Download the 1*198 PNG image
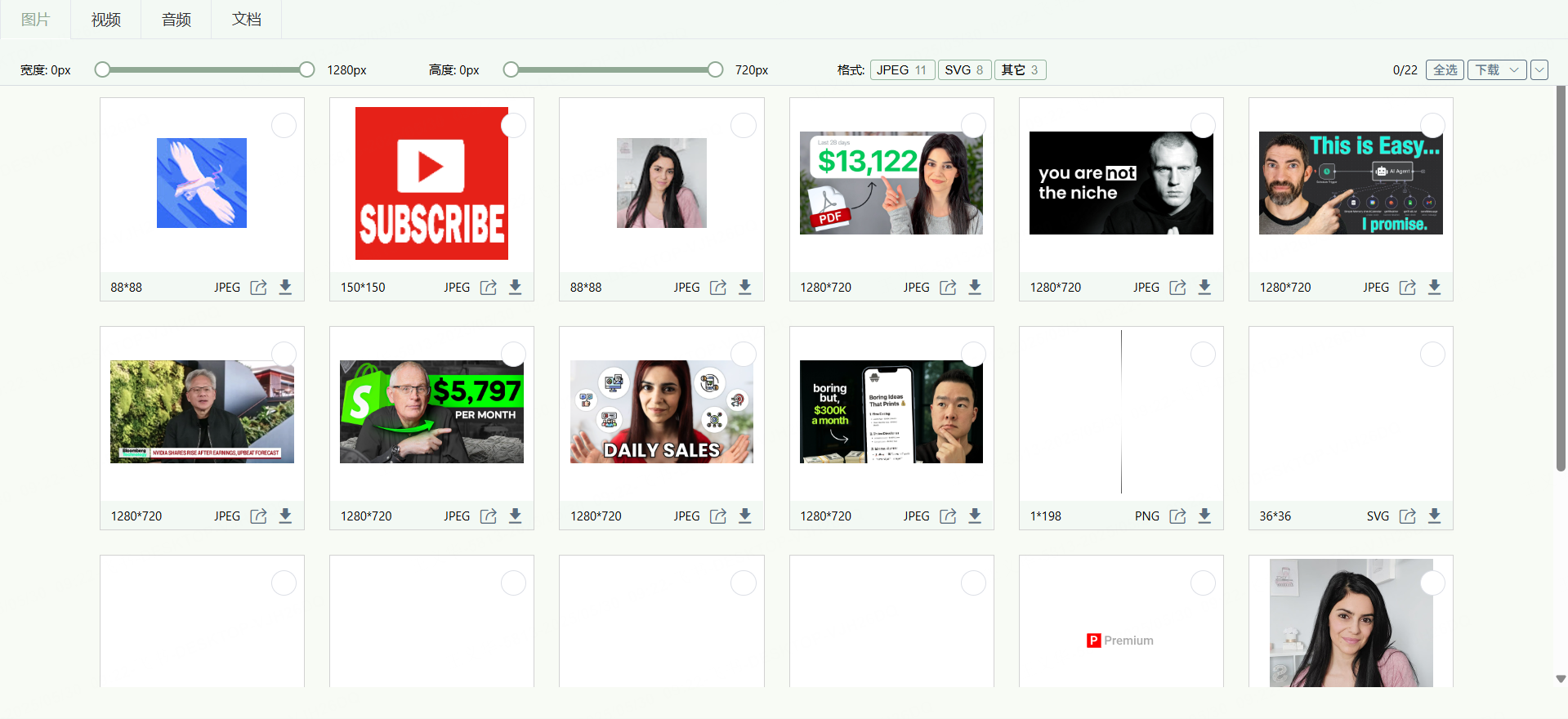Viewport: 1568px width, 719px height. click(x=1204, y=516)
